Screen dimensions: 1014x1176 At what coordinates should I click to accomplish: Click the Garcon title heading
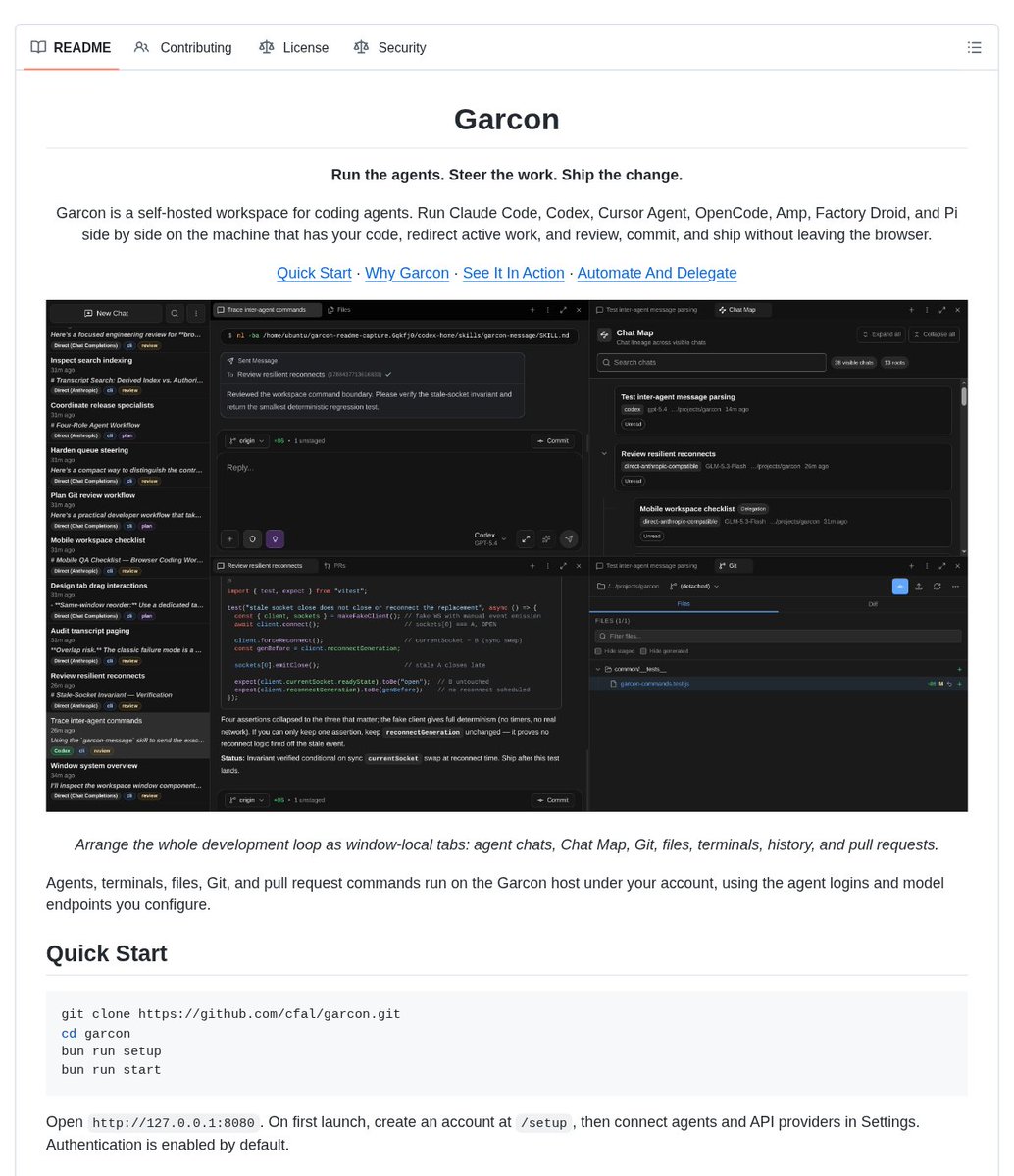coord(507,120)
